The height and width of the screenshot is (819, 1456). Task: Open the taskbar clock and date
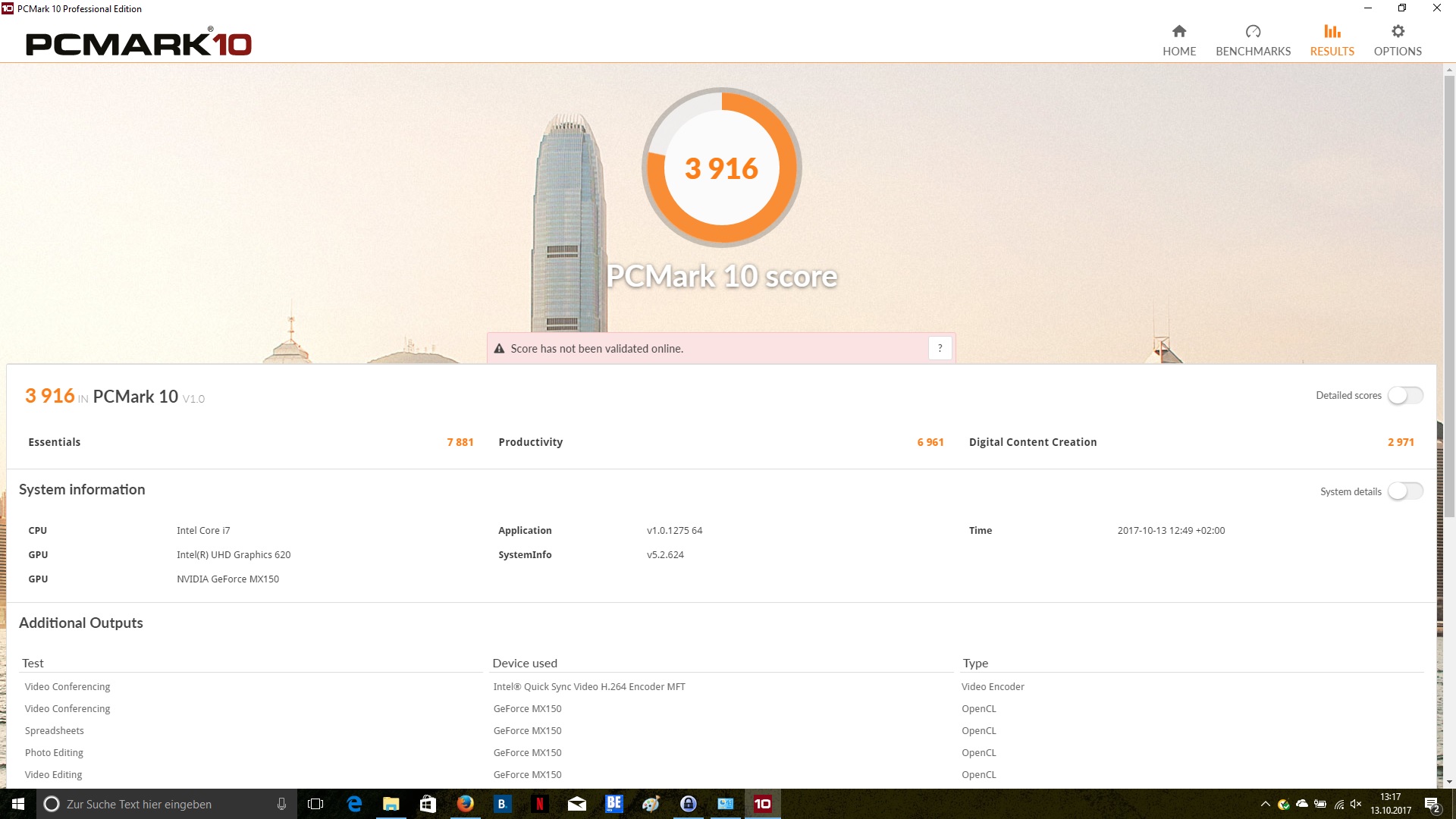(1391, 804)
